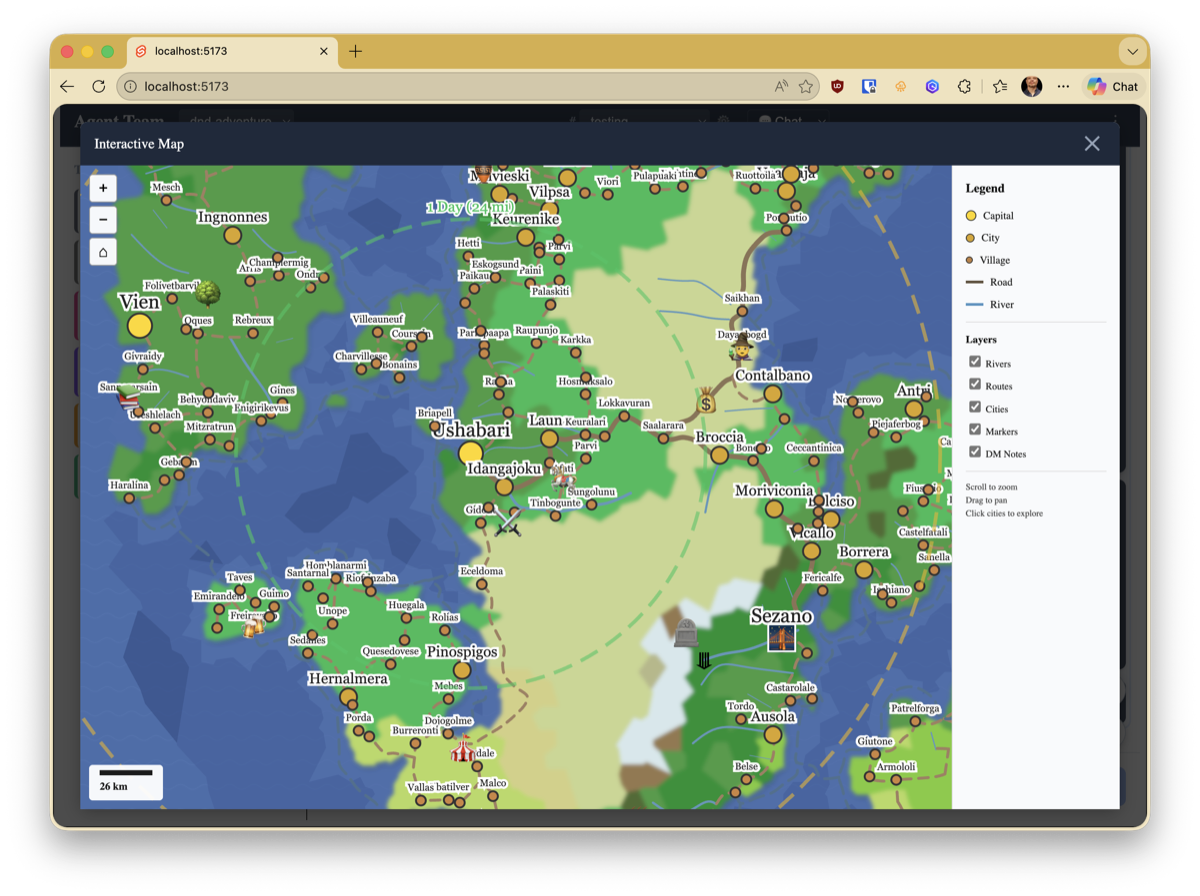Click the beer mugs tavern marker
Viewport: 1200px width, 896px height.
click(254, 626)
